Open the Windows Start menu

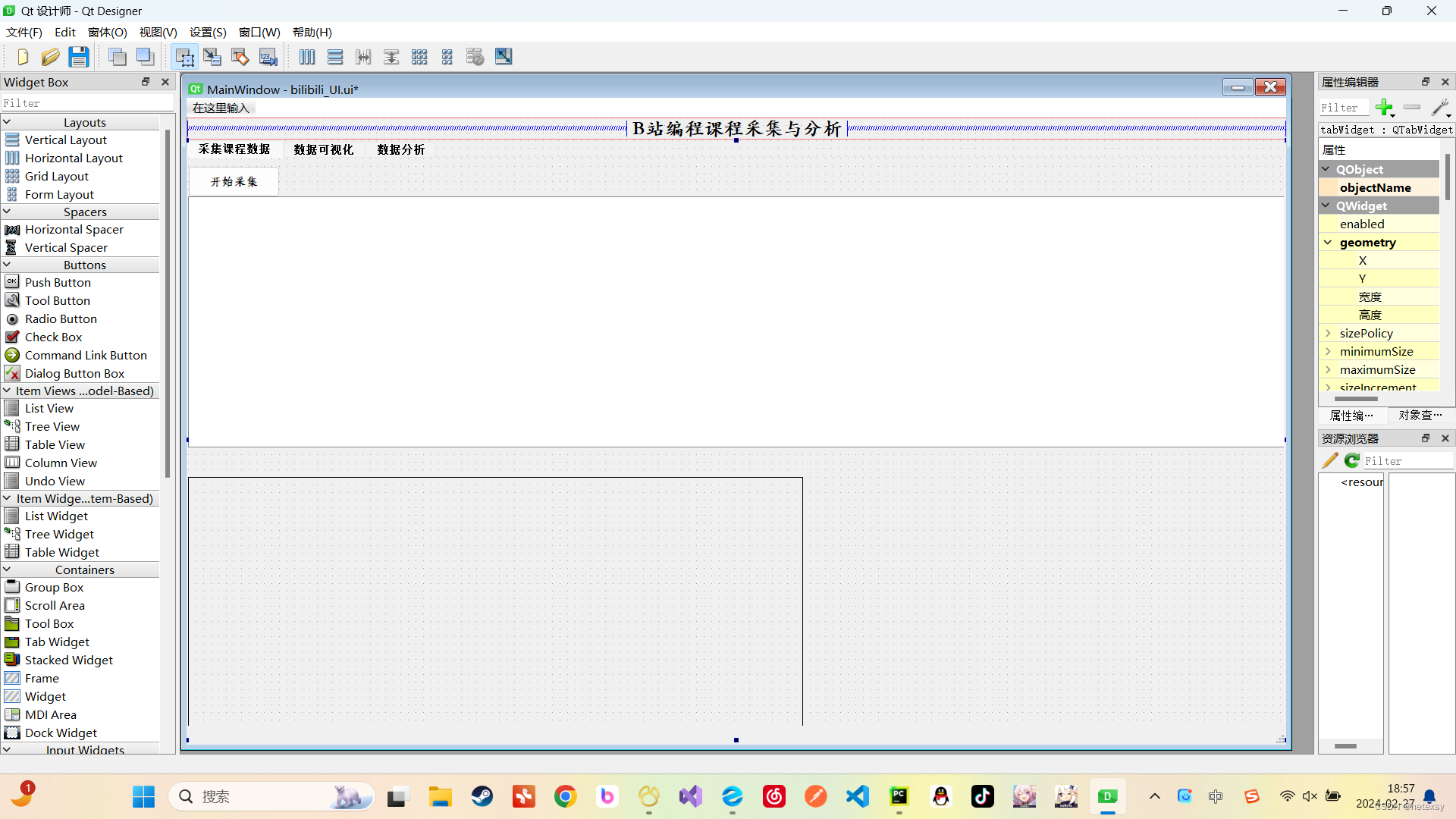pos(143,796)
